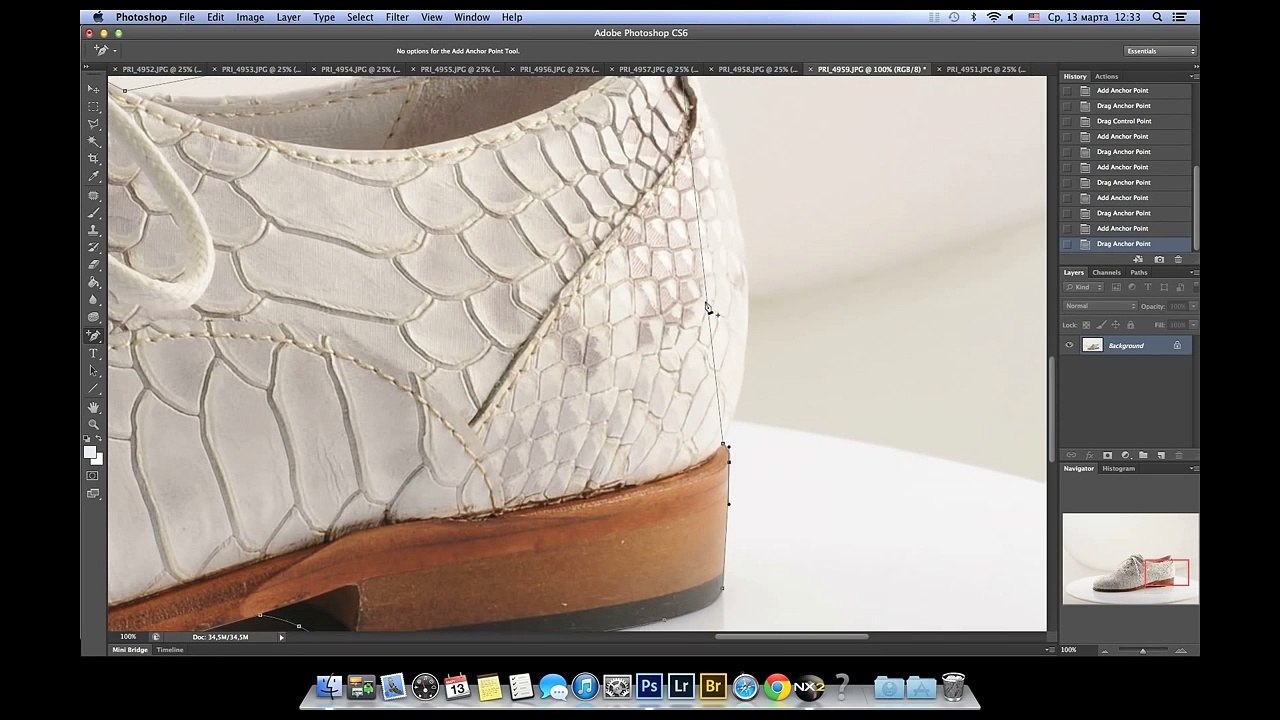The image size is (1280, 720).
Task: Switch to the Paths tab
Action: (1139, 272)
